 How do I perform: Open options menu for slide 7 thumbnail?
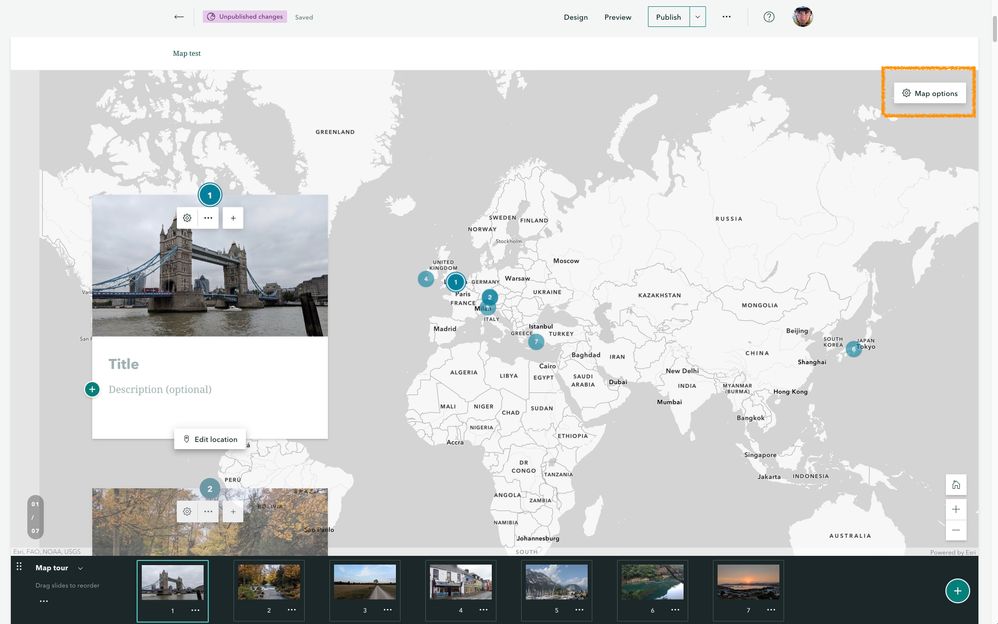(x=771, y=610)
